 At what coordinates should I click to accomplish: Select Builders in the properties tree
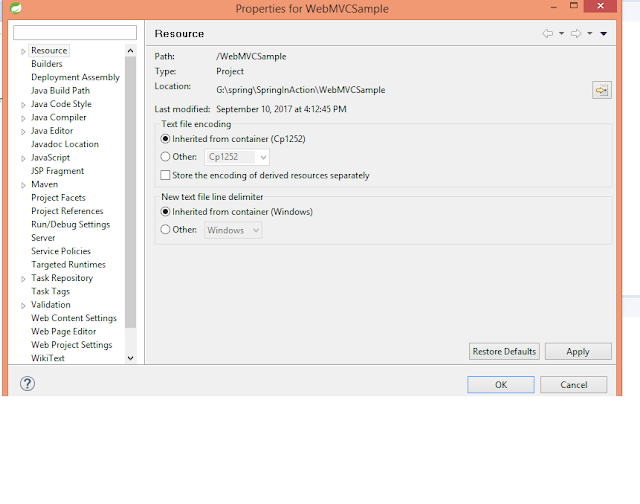tap(47, 64)
